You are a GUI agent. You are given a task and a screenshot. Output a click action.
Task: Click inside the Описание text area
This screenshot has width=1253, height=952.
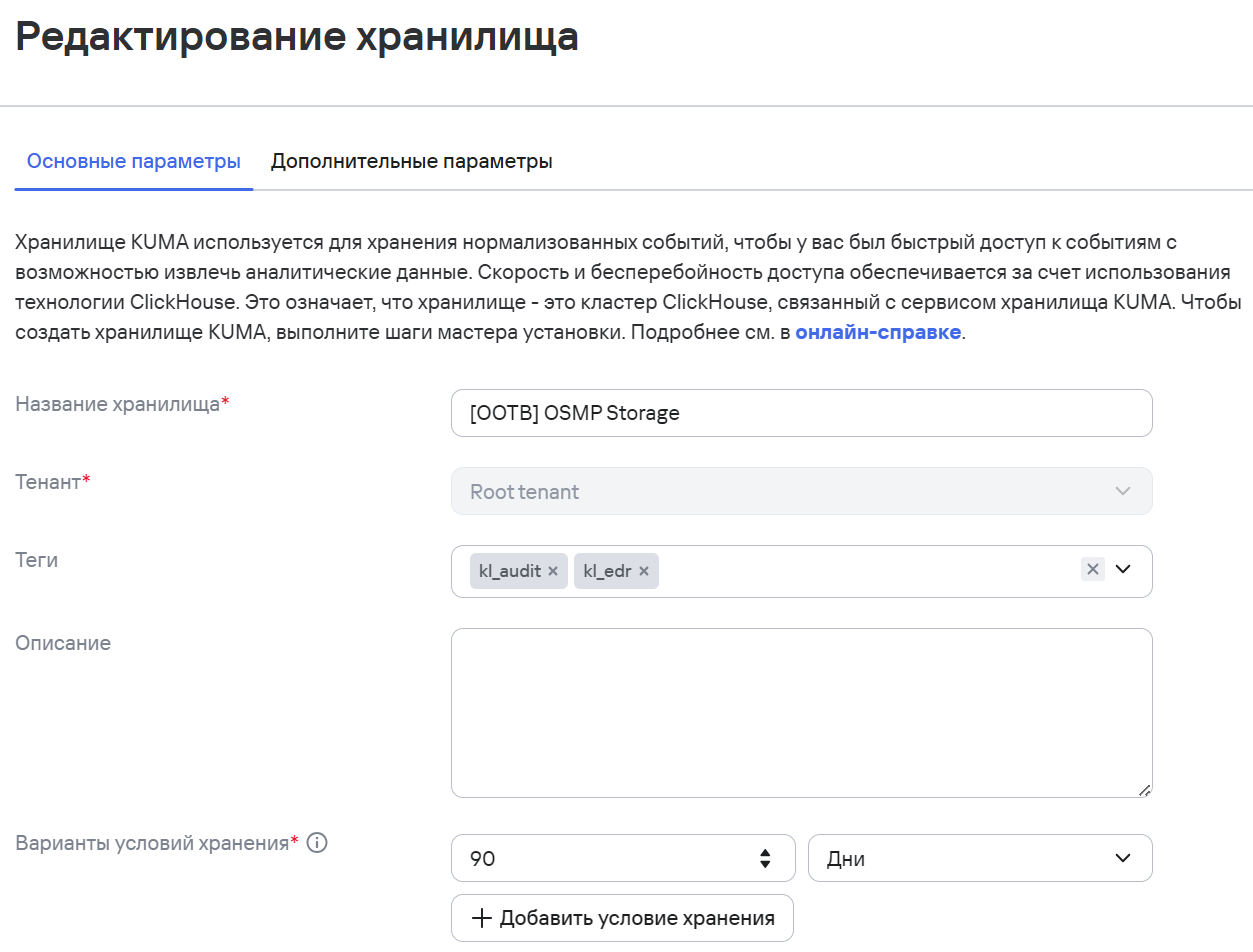click(x=800, y=710)
